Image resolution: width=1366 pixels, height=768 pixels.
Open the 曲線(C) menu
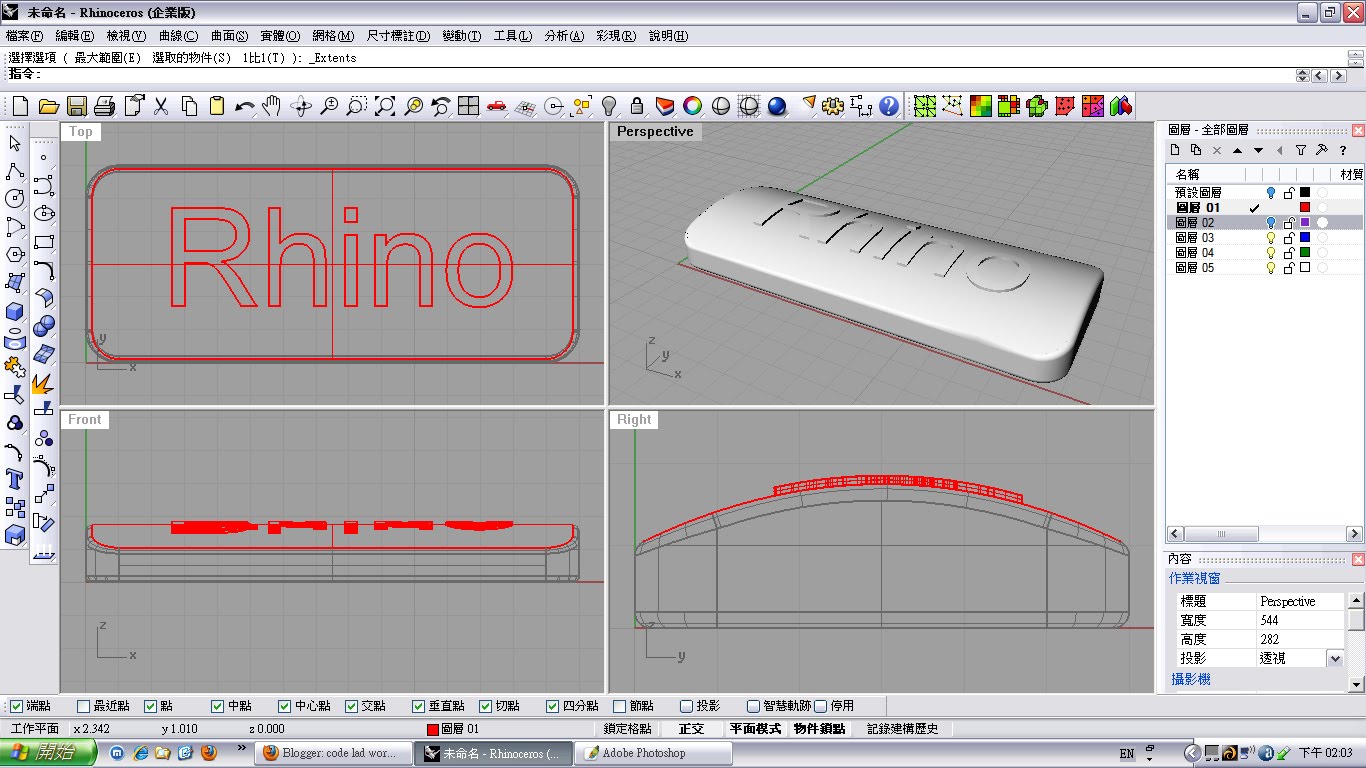[x=178, y=36]
